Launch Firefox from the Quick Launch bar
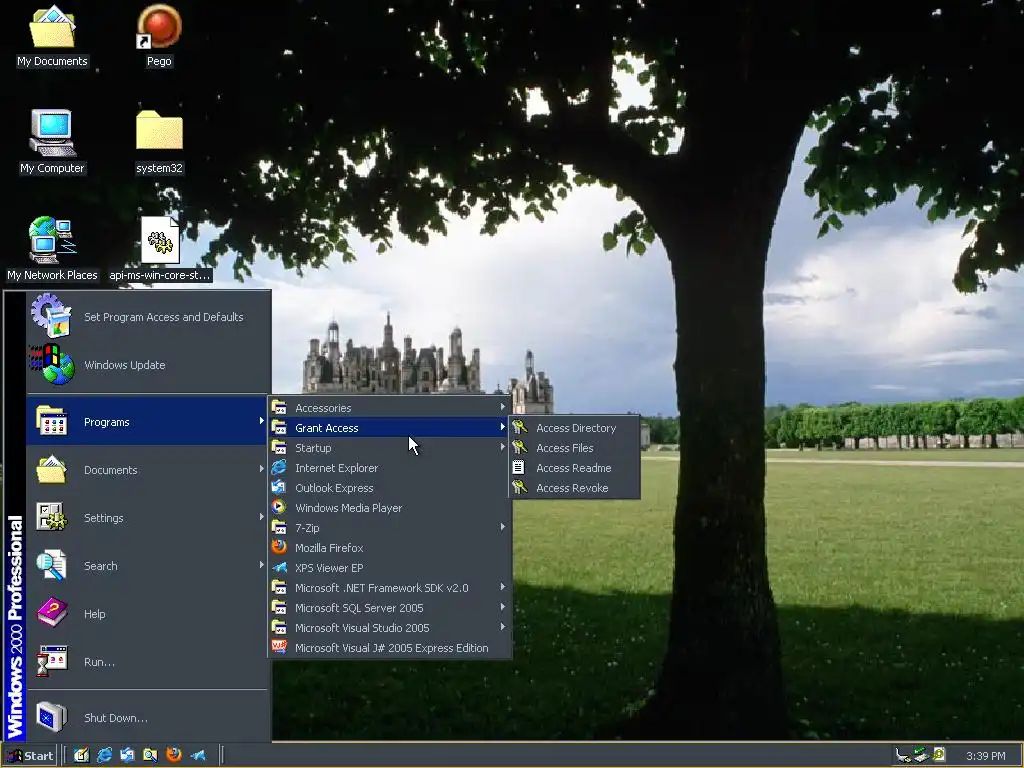The image size is (1024, 768). 174,755
